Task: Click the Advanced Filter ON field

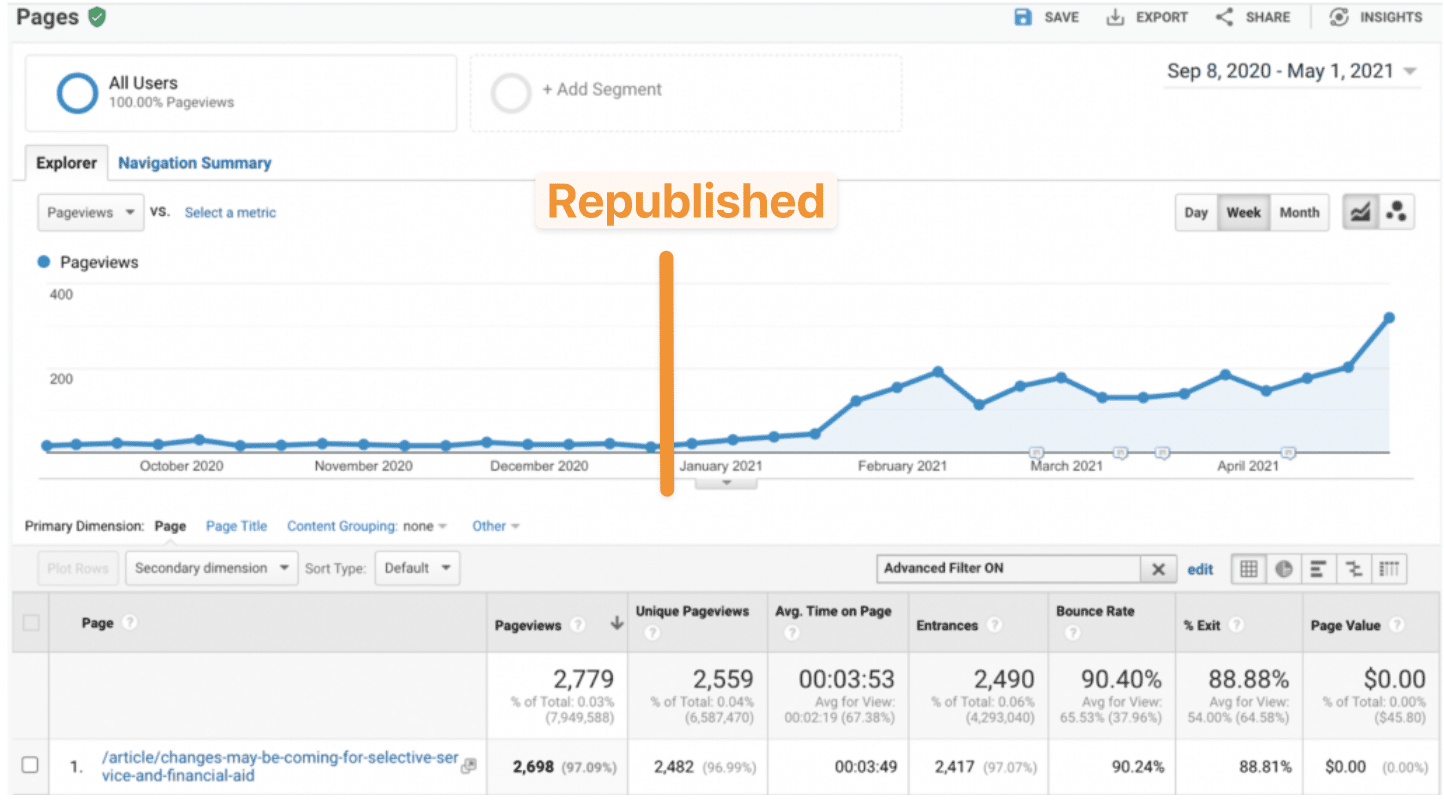Action: [1007, 568]
